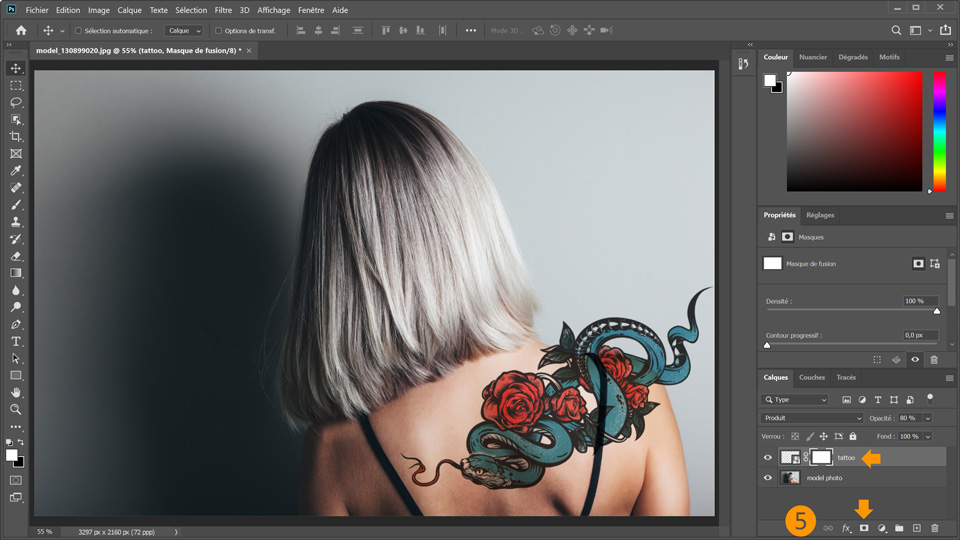
Task: Select the Pen tool
Action: (x=16, y=324)
